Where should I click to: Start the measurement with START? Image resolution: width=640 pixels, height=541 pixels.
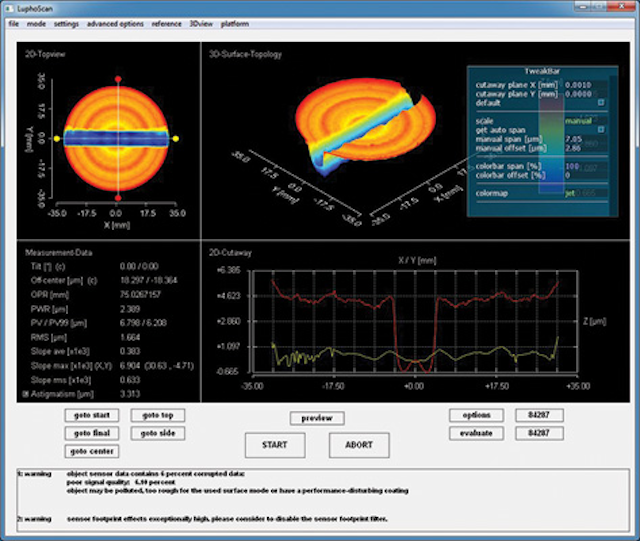coord(275,445)
